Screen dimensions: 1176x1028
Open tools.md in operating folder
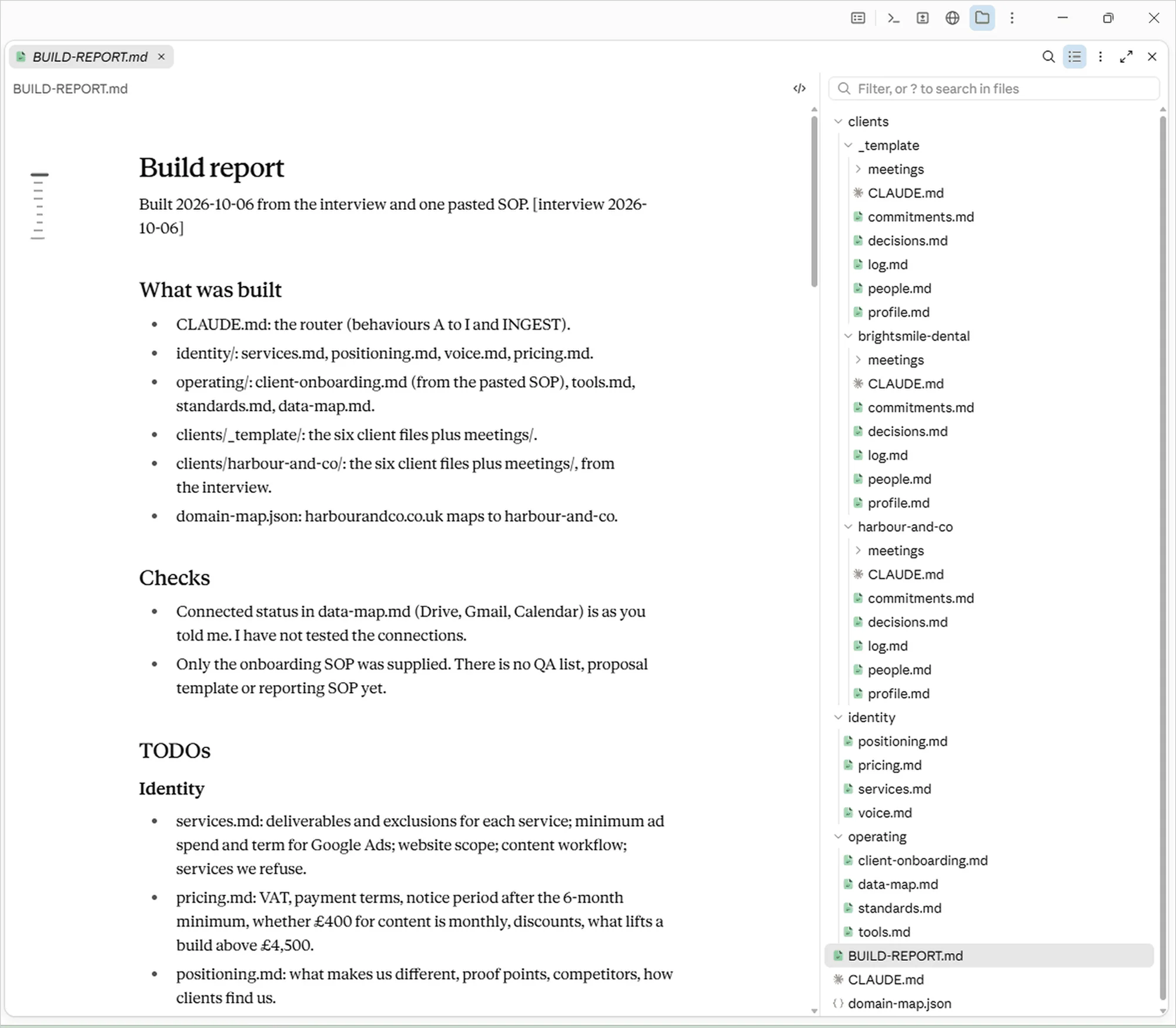[x=884, y=932]
